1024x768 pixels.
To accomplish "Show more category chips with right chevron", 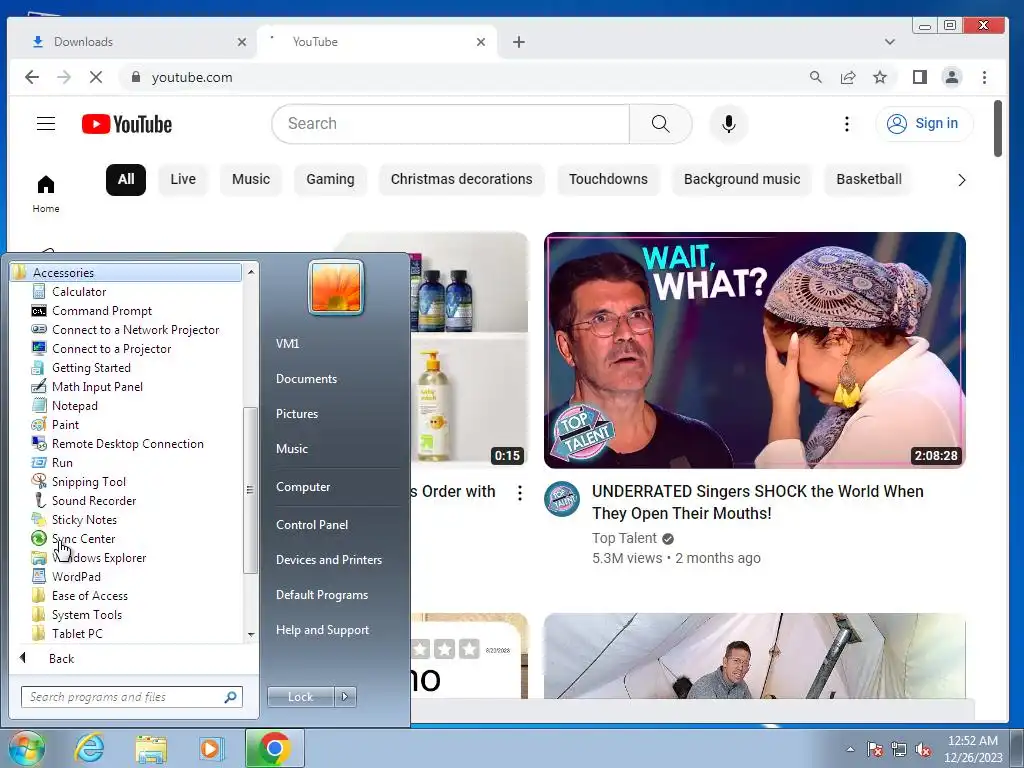I will 961,180.
